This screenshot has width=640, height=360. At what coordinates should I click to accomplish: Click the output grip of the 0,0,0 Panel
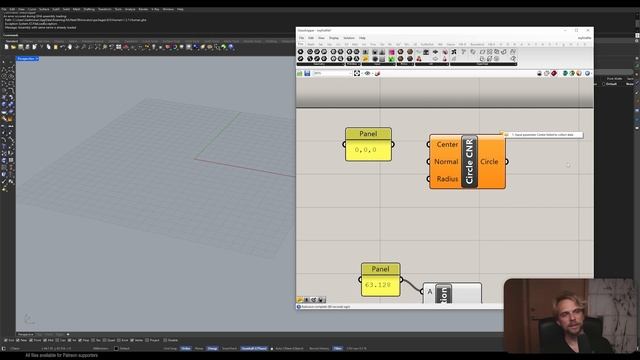coord(393,144)
